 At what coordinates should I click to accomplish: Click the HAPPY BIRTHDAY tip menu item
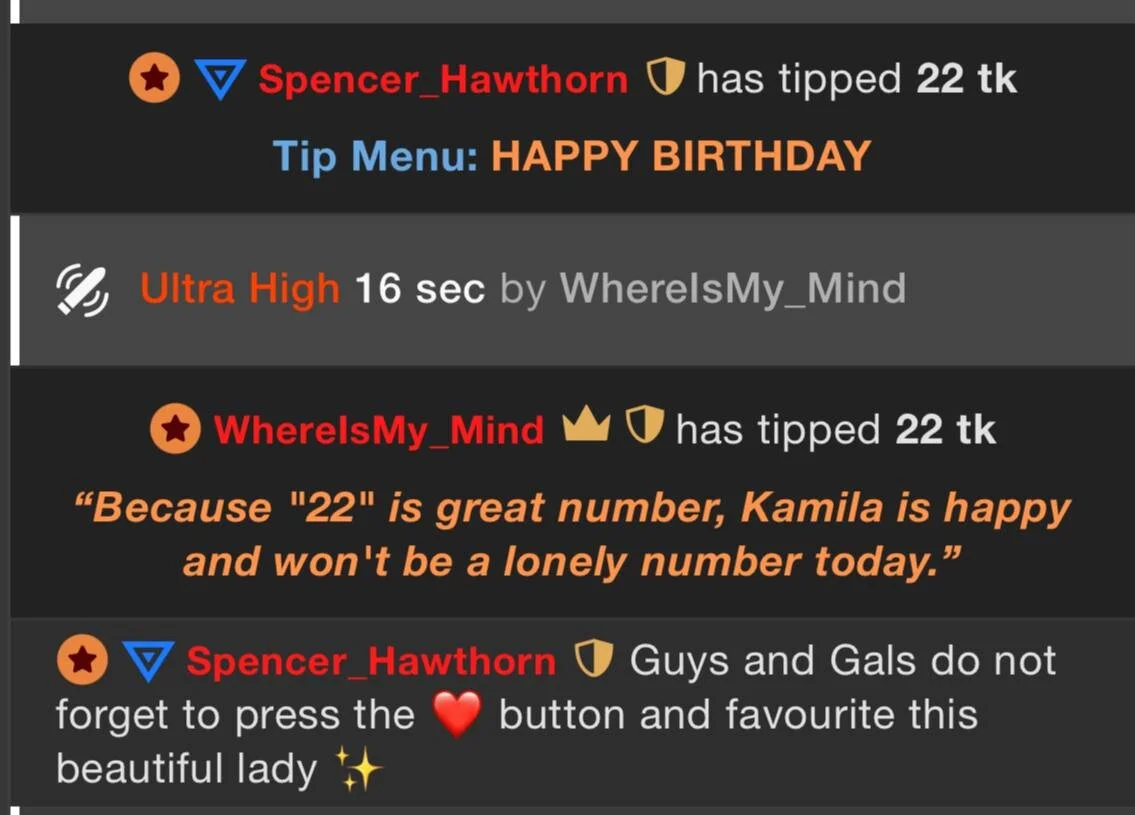pyautogui.click(x=681, y=156)
